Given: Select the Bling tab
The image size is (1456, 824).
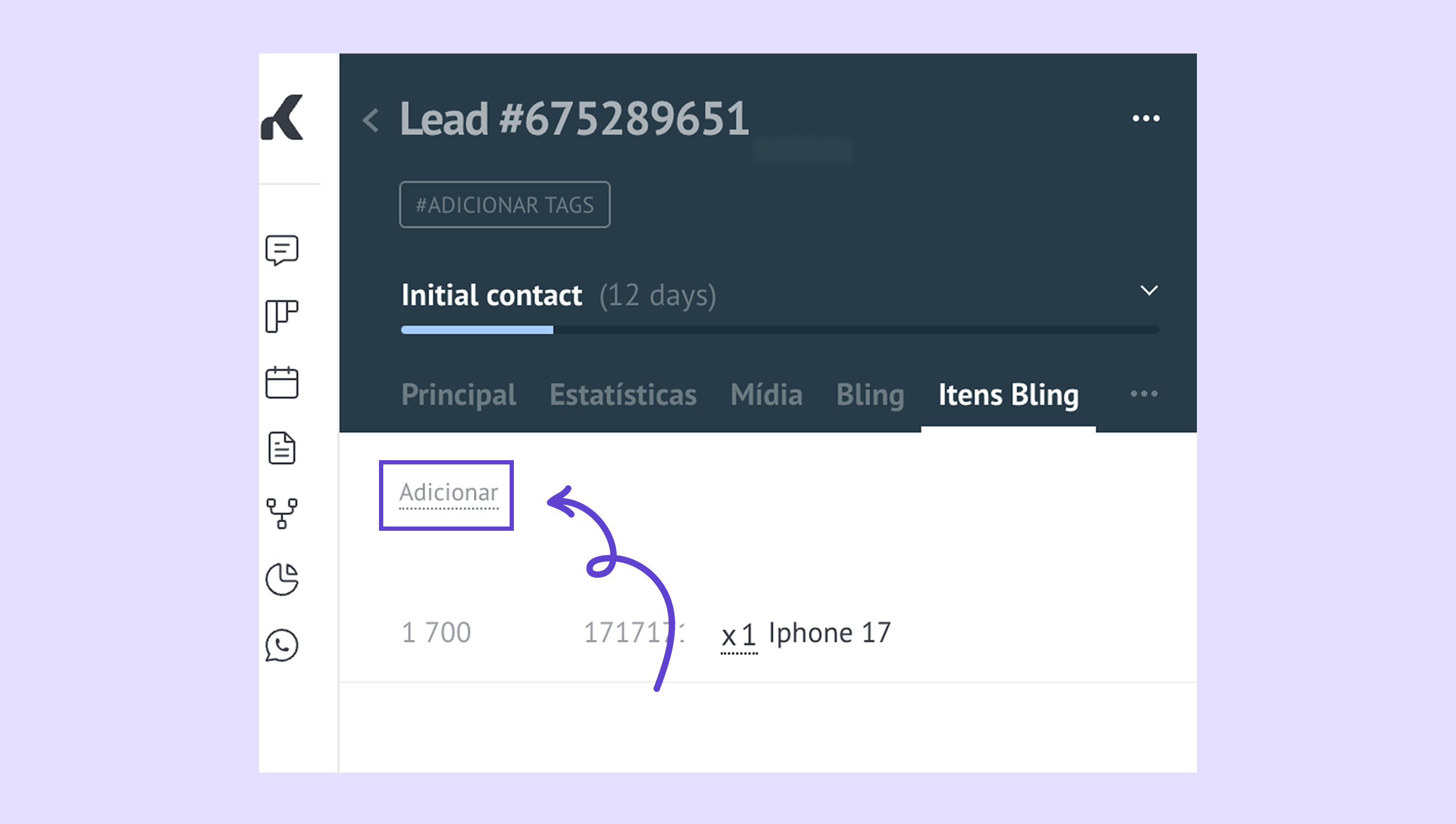Looking at the screenshot, I should [x=870, y=394].
